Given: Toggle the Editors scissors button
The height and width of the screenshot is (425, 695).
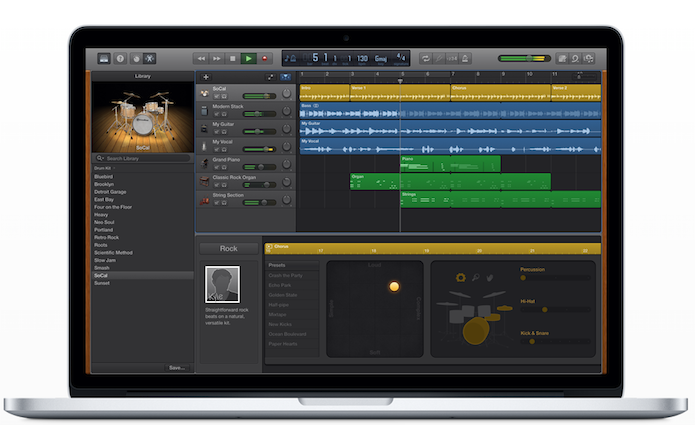Looking at the screenshot, I should coord(150,58).
